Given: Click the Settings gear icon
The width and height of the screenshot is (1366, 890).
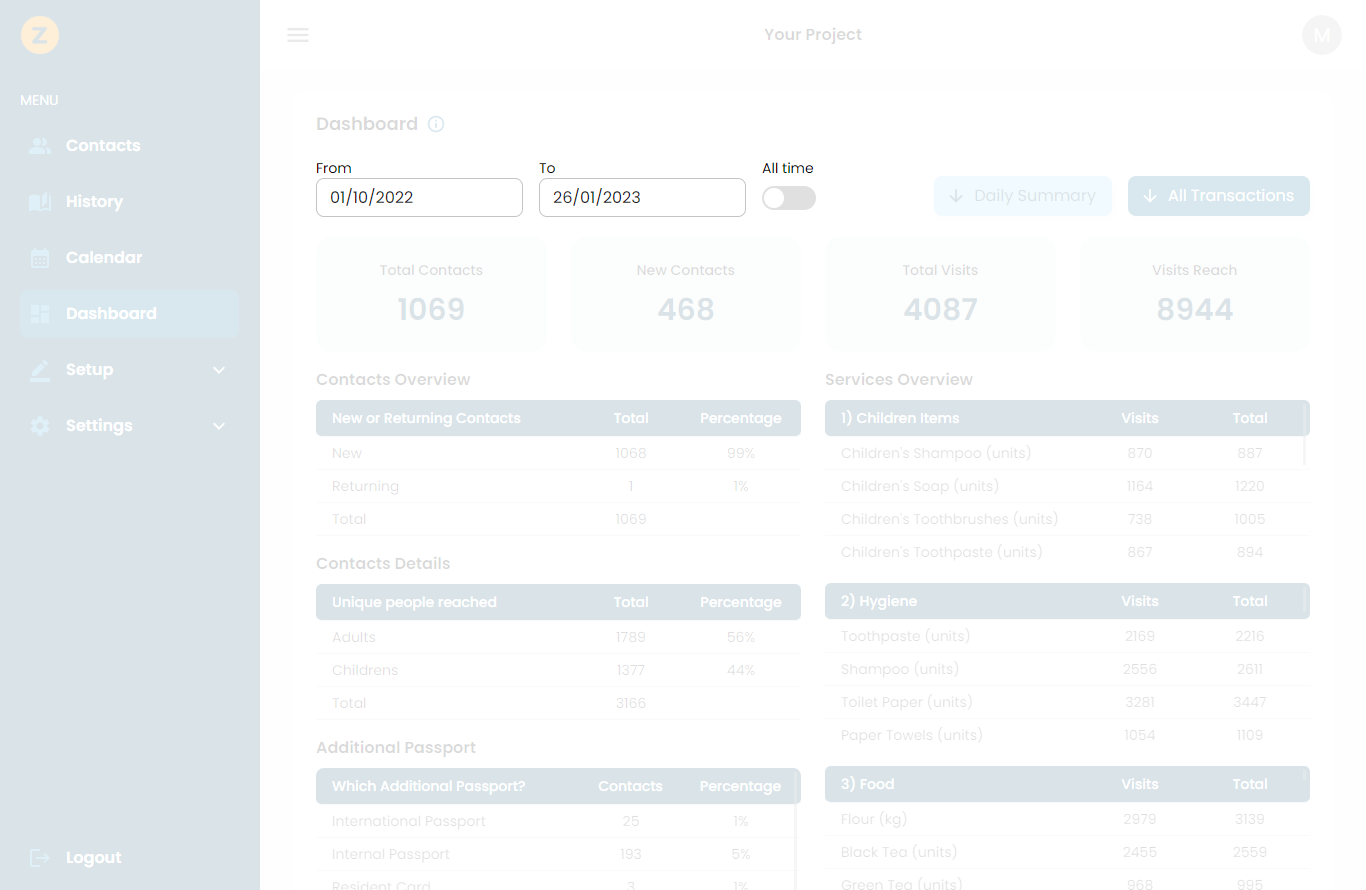Looking at the screenshot, I should (x=40, y=425).
